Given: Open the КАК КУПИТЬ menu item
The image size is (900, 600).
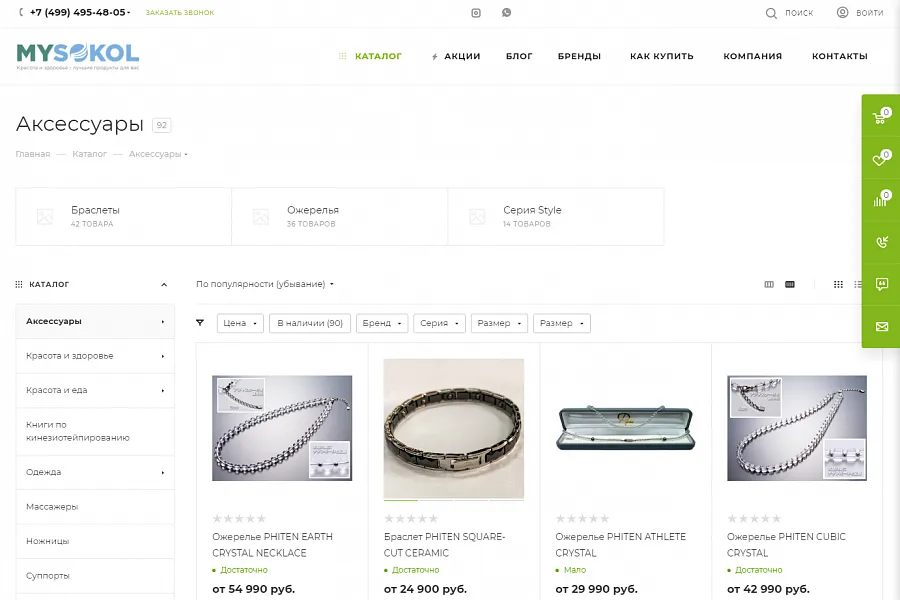Looking at the screenshot, I should click(x=662, y=56).
